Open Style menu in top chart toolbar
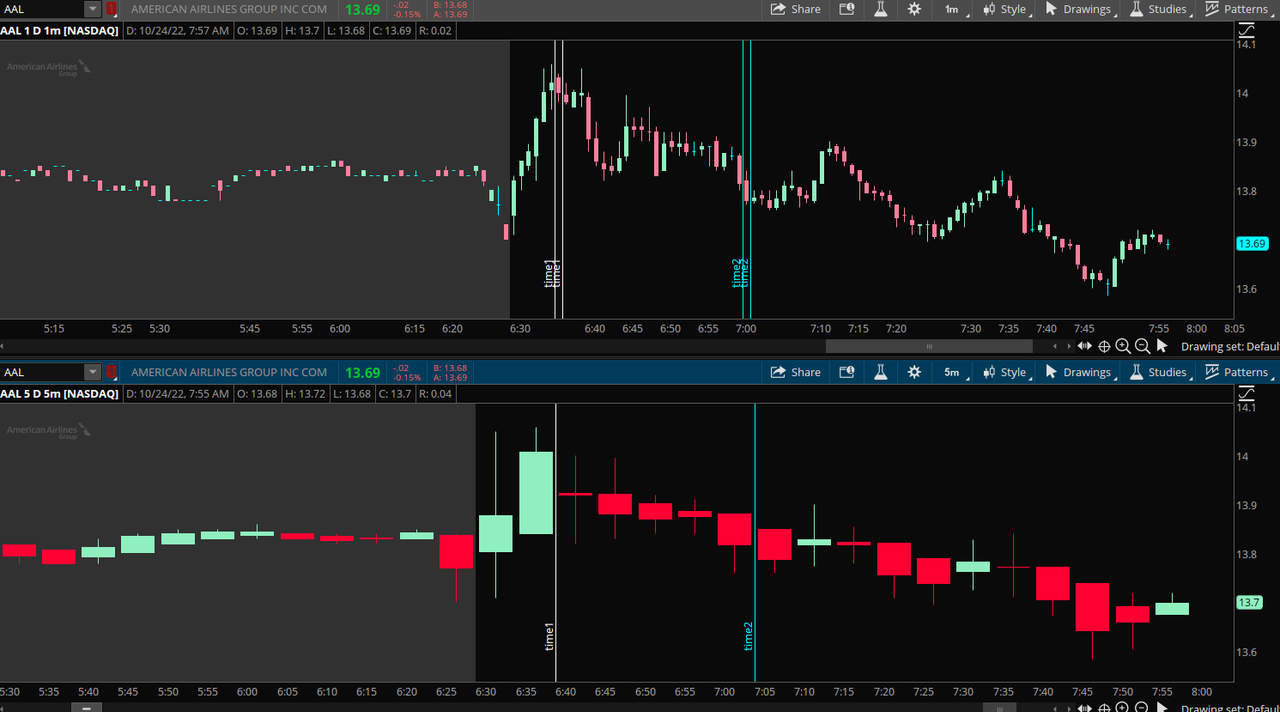The width and height of the screenshot is (1280, 712). tap(1005, 9)
